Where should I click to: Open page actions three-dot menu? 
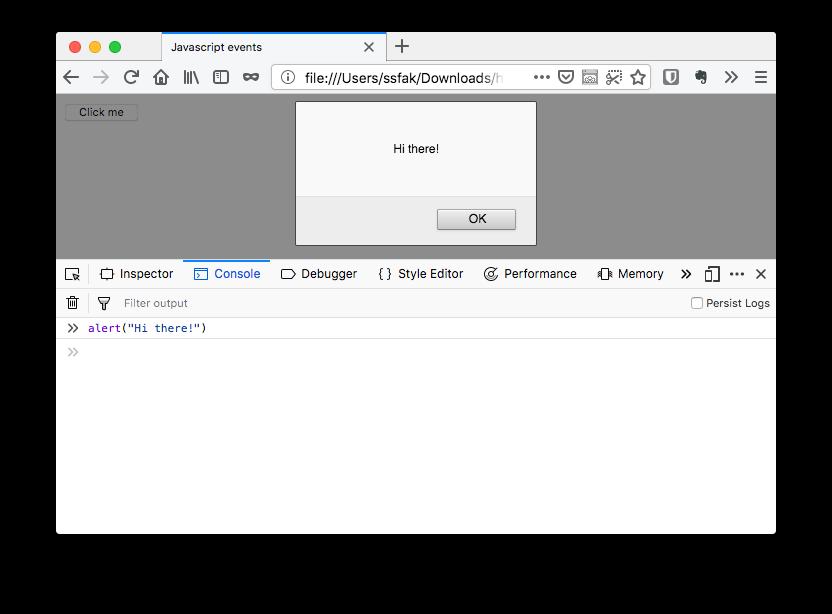pos(541,77)
